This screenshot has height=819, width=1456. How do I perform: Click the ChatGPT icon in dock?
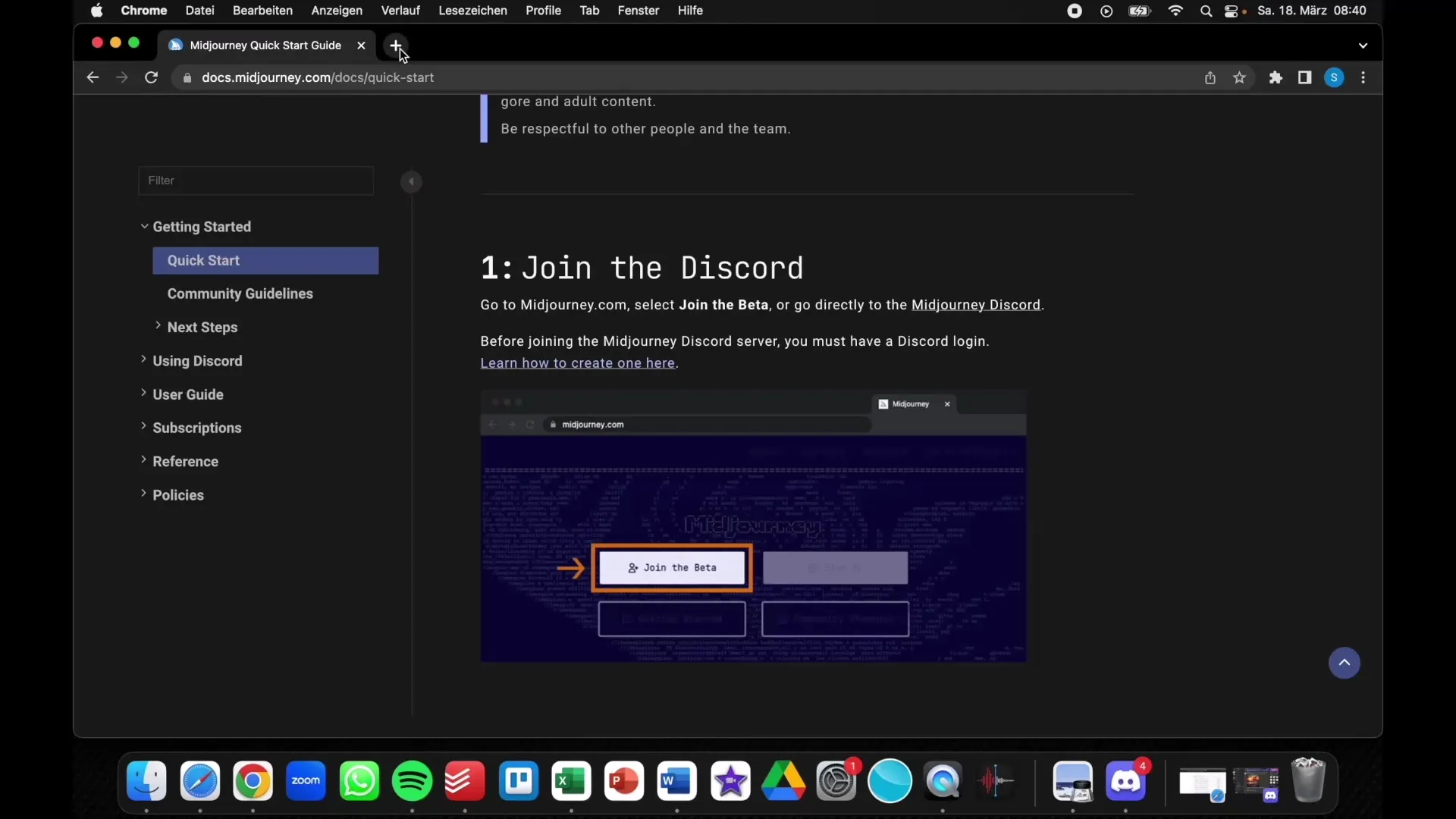(x=890, y=781)
